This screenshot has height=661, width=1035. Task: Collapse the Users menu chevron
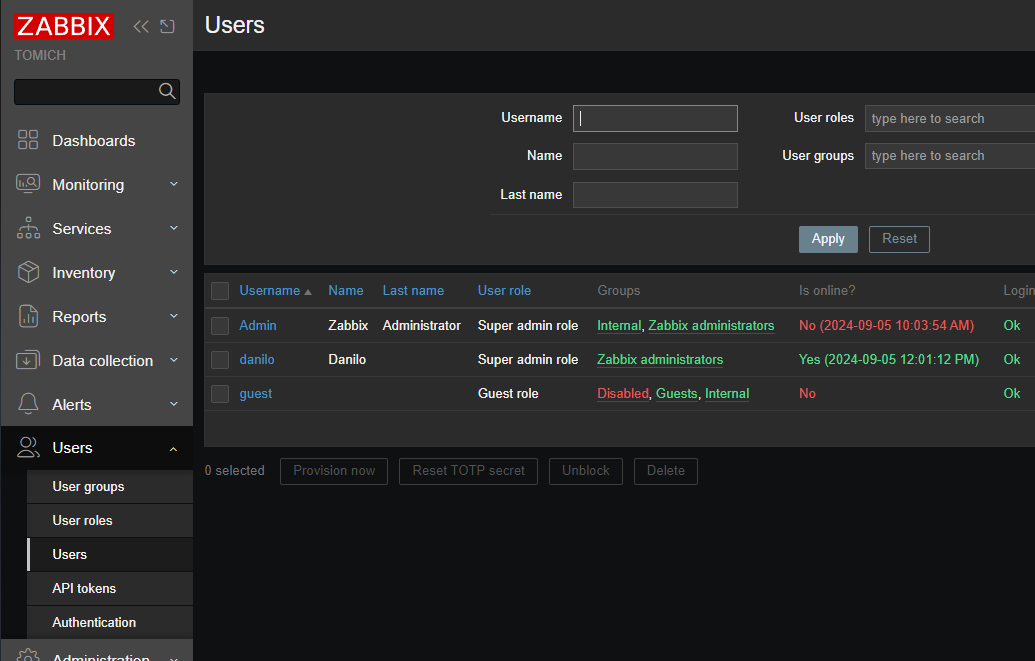pos(174,449)
